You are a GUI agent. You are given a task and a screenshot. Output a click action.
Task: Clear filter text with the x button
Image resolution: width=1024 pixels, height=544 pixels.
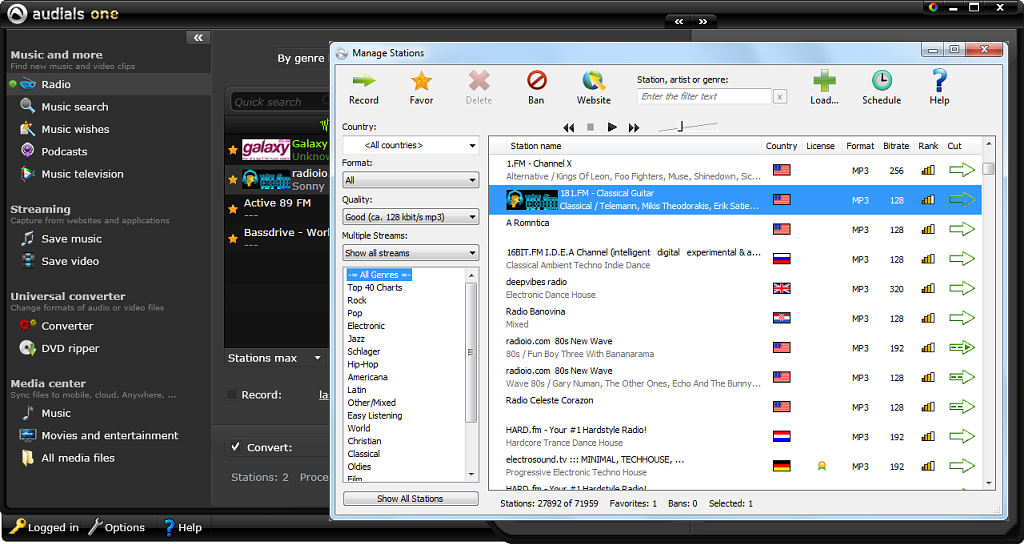point(780,97)
